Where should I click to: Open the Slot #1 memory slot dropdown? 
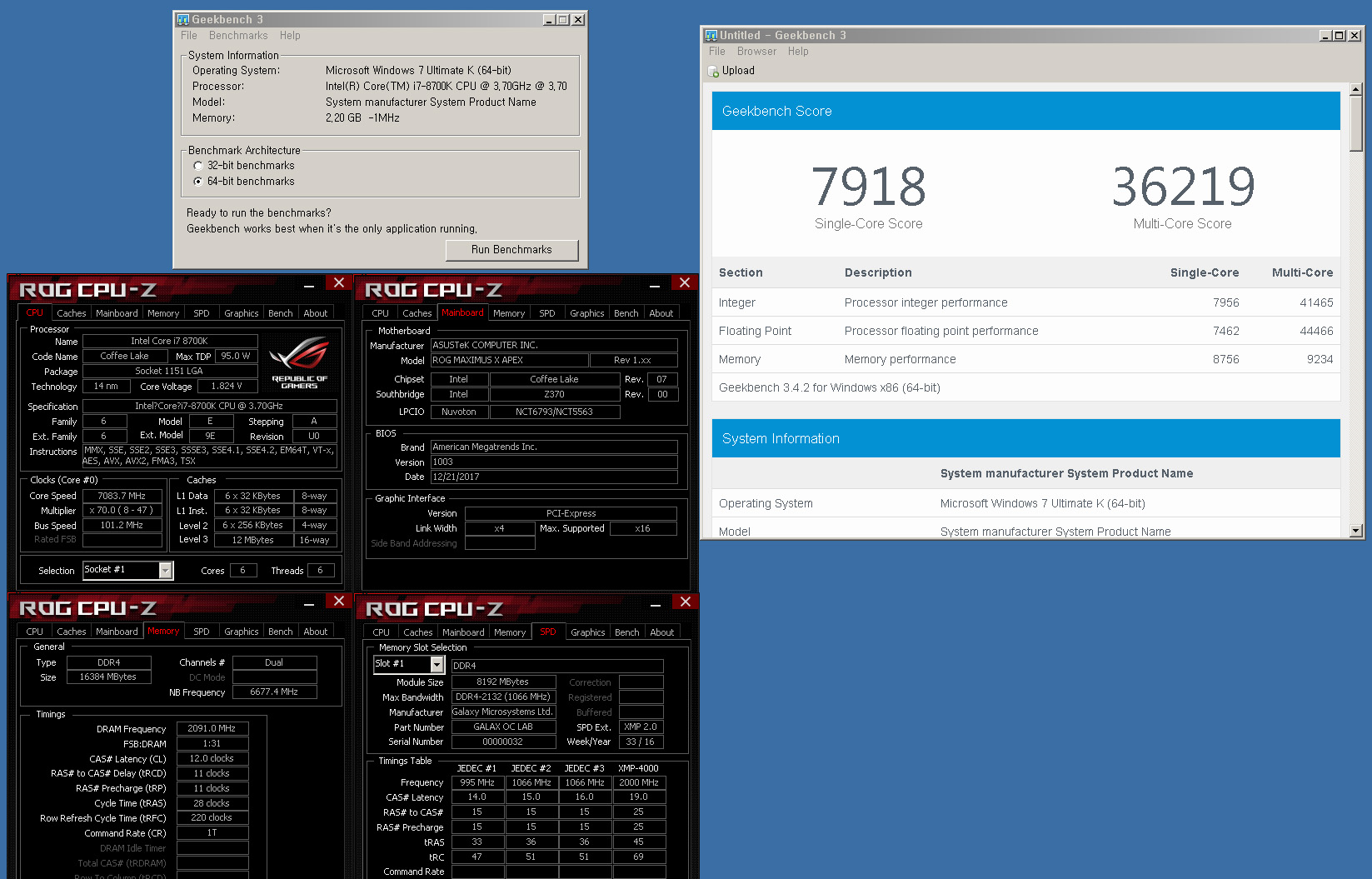[437, 664]
